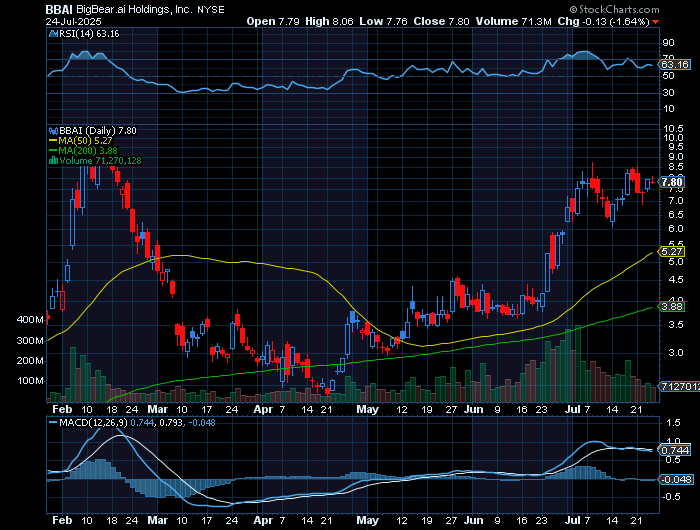Click the 7.80 last price tag
The image size is (700, 530).
[672, 182]
